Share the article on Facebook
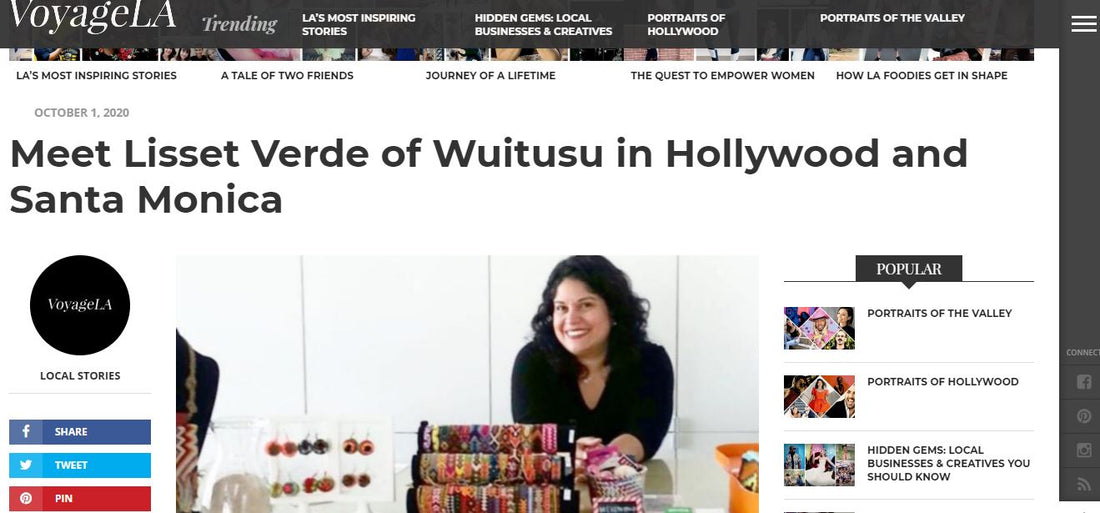This screenshot has height=513, width=1100. pos(80,432)
